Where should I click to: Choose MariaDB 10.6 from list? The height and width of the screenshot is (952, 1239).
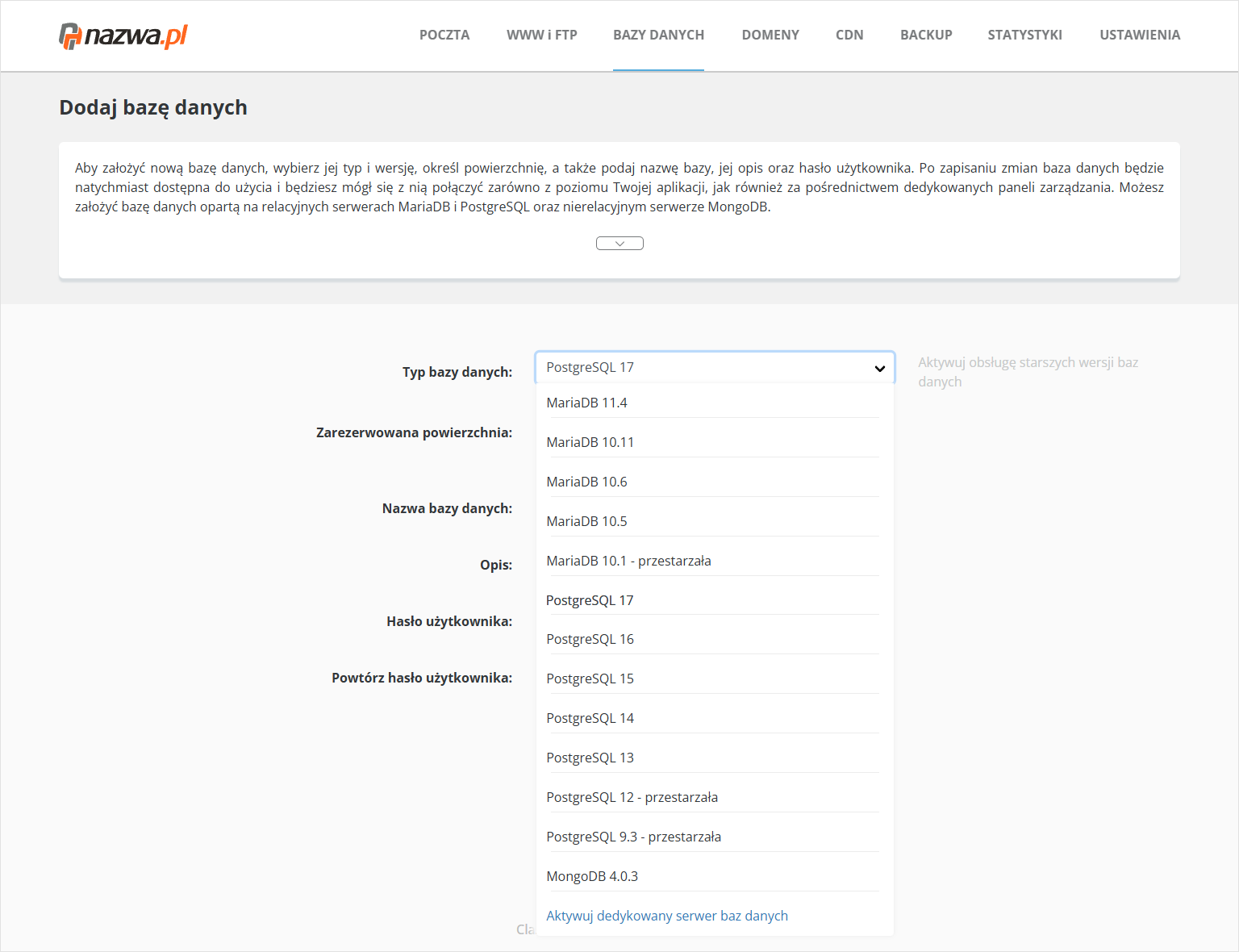point(713,482)
